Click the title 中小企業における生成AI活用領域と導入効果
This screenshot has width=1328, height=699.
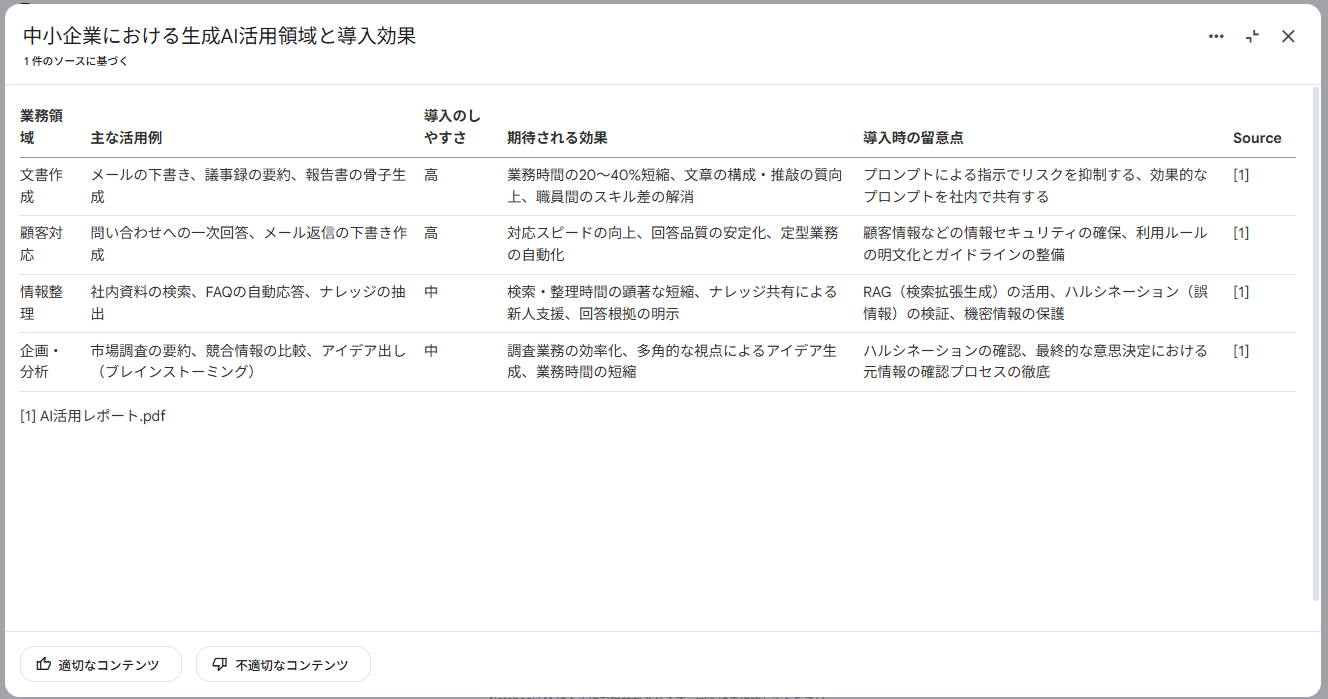pyautogui.click(x=219, y=36)
